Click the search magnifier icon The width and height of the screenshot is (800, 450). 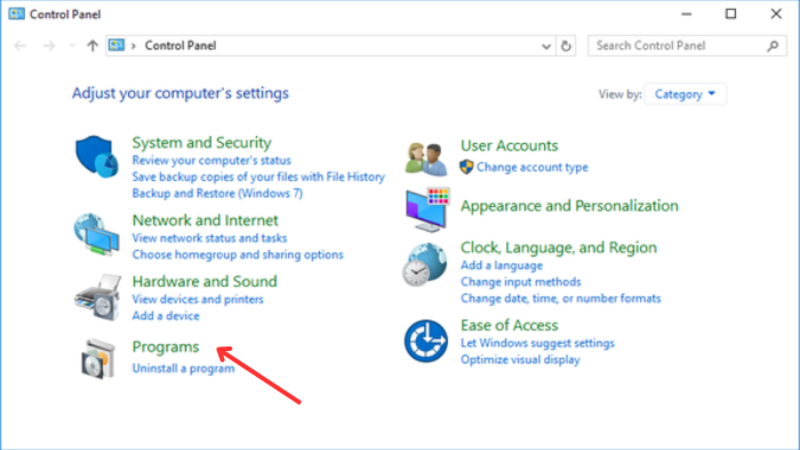pyautogui.click(x=773, y=46)
